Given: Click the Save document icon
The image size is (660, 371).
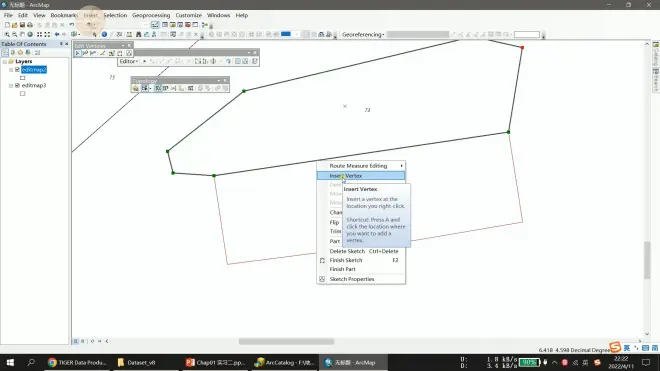Looking at the screenshot, I should click(x=22, y=25).
